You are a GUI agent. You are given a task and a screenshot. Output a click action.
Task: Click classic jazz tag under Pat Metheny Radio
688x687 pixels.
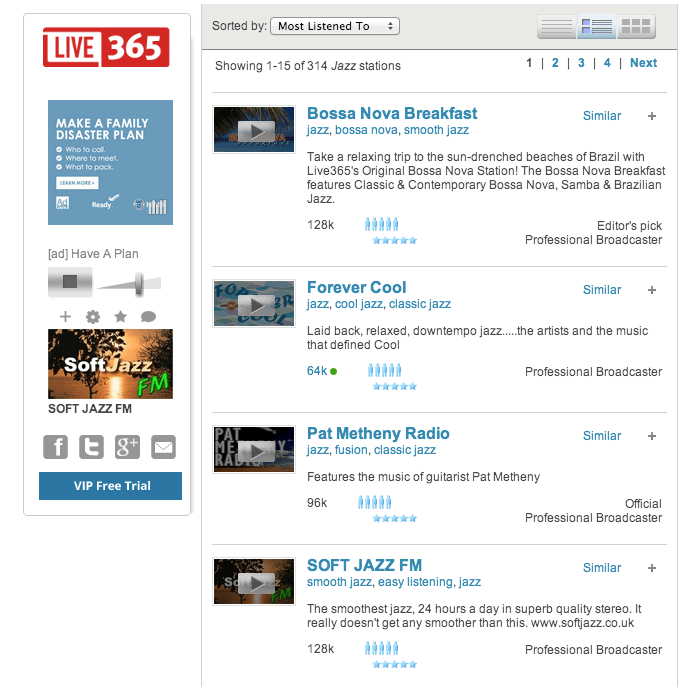click(405, 450)
